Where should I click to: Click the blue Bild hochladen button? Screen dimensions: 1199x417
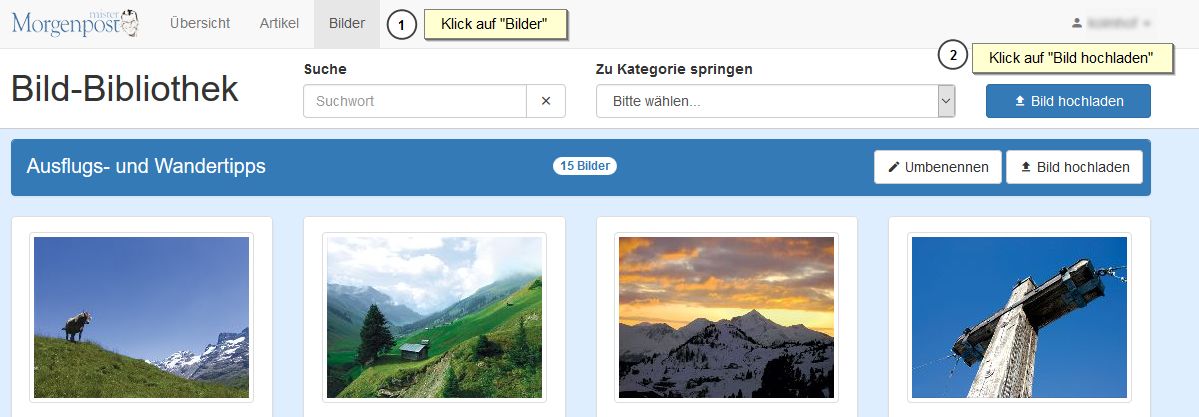coord(1068,101)
